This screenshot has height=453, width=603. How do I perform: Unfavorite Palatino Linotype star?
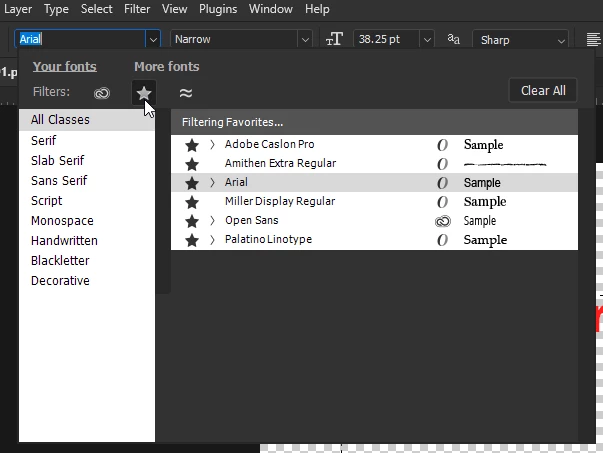click(x=192, y=240)
